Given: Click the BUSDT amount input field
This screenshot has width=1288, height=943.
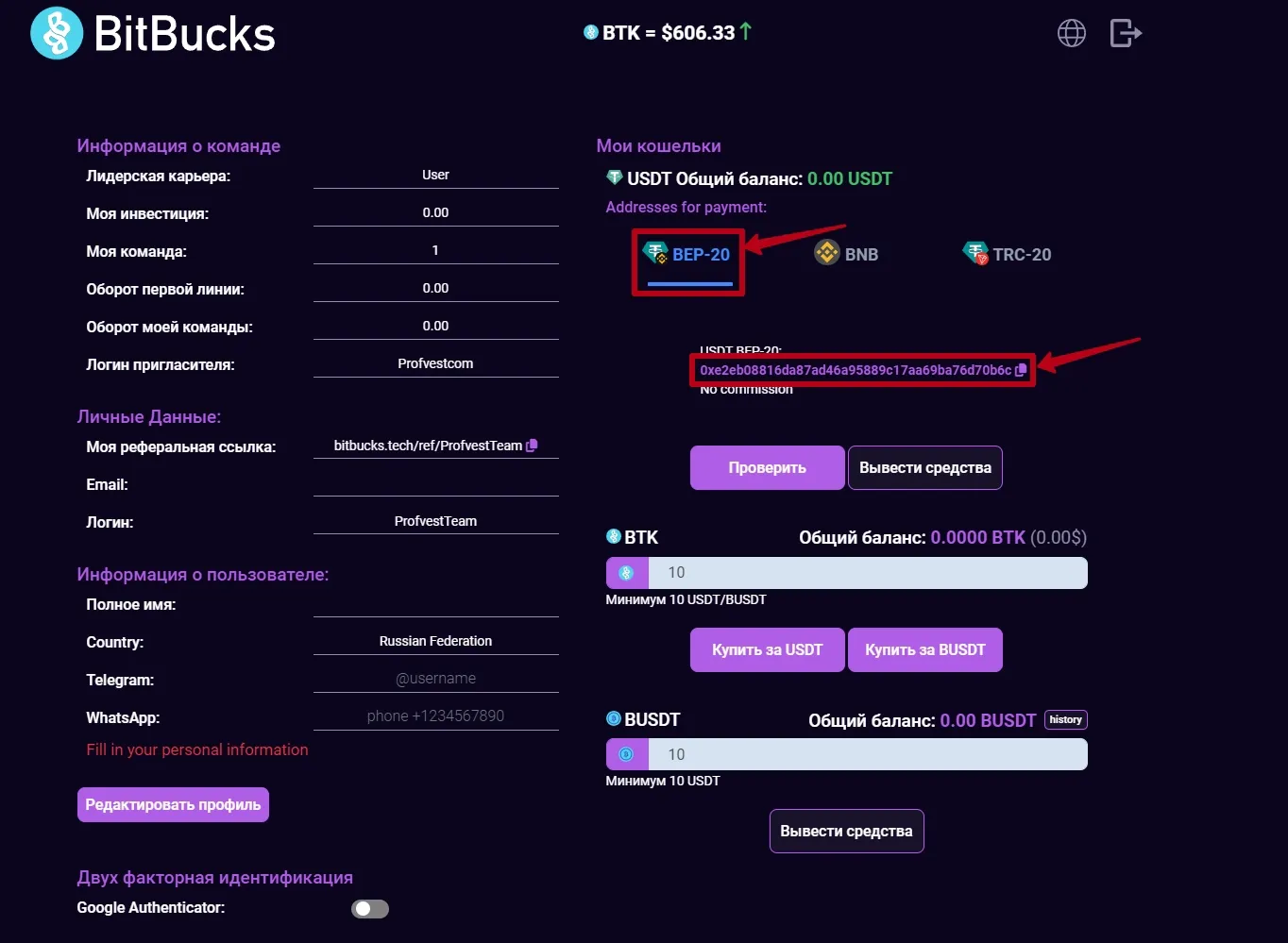Looking at the screenshot, I should [x=868, y=754].
